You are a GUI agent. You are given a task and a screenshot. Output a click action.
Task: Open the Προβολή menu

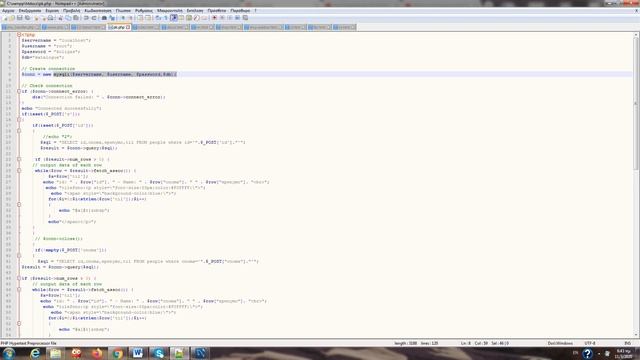[x=71, y=11]
